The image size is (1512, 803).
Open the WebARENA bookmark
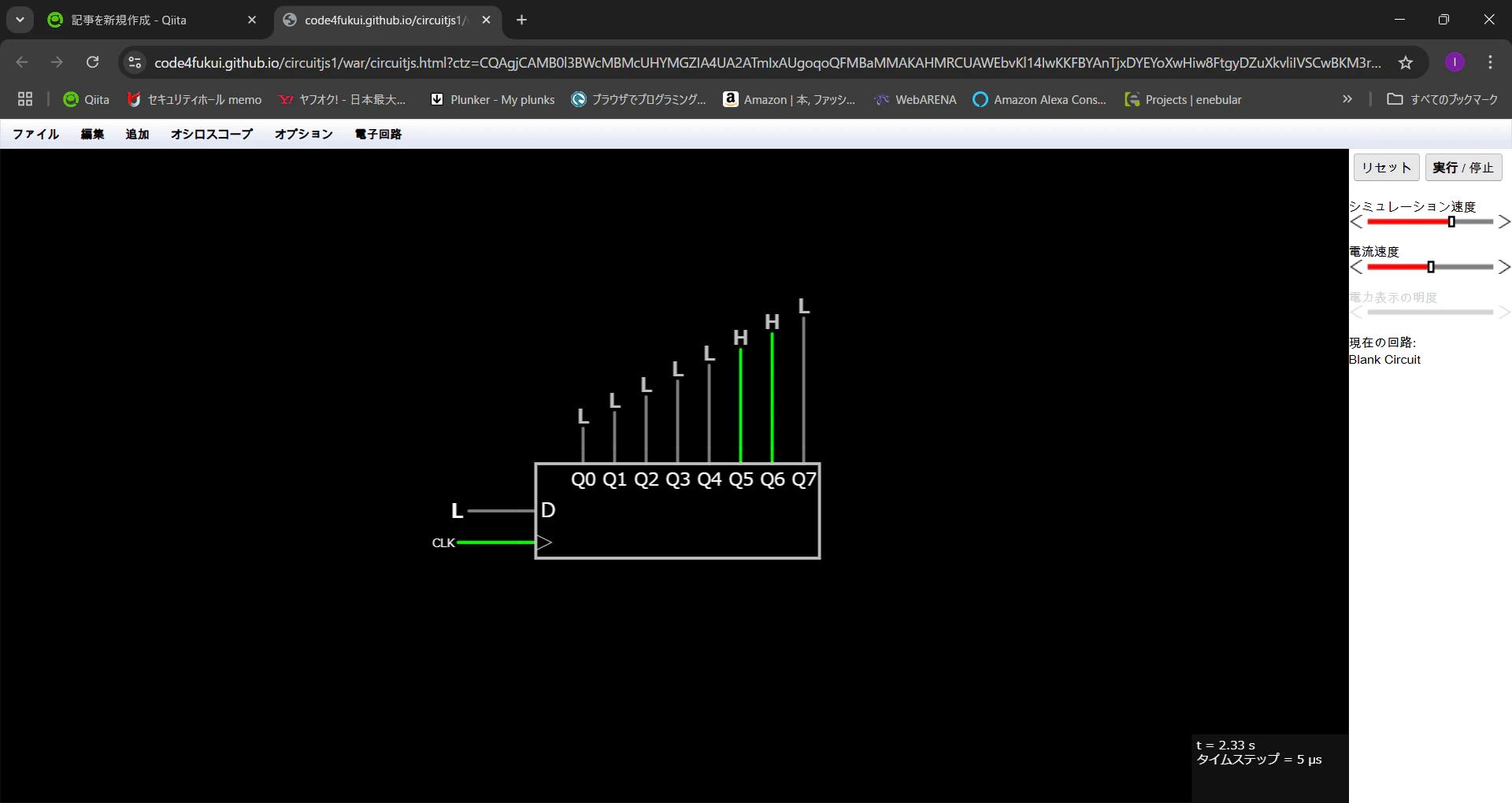916,99
